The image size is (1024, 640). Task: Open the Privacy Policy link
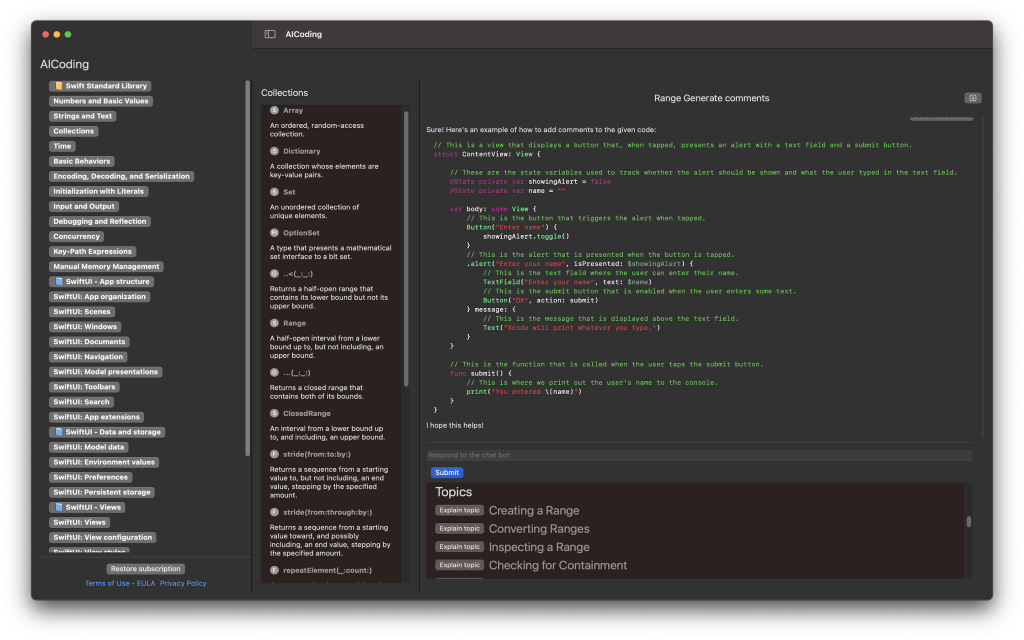pos(183,583)
